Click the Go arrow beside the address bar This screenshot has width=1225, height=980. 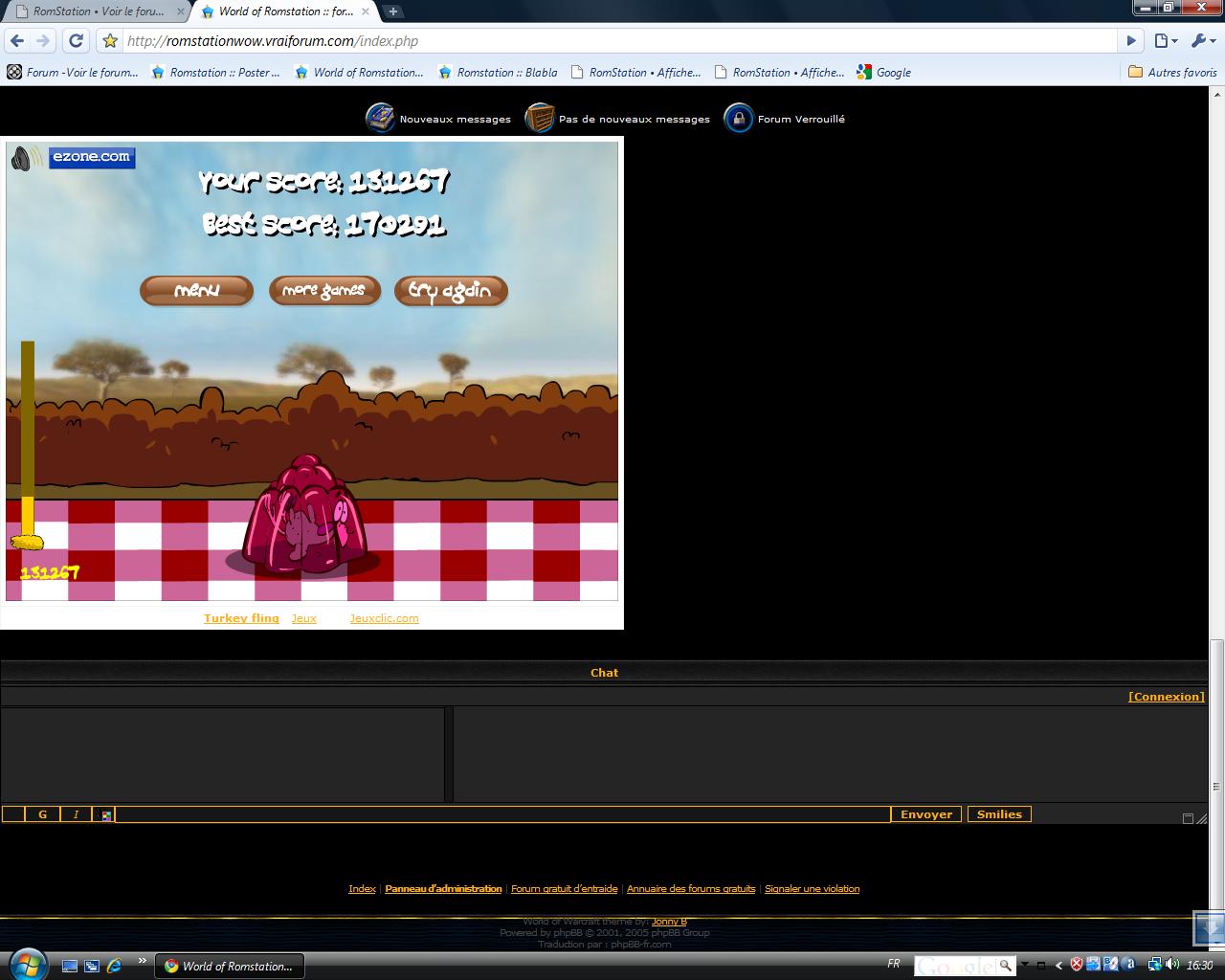[1131, 40]
